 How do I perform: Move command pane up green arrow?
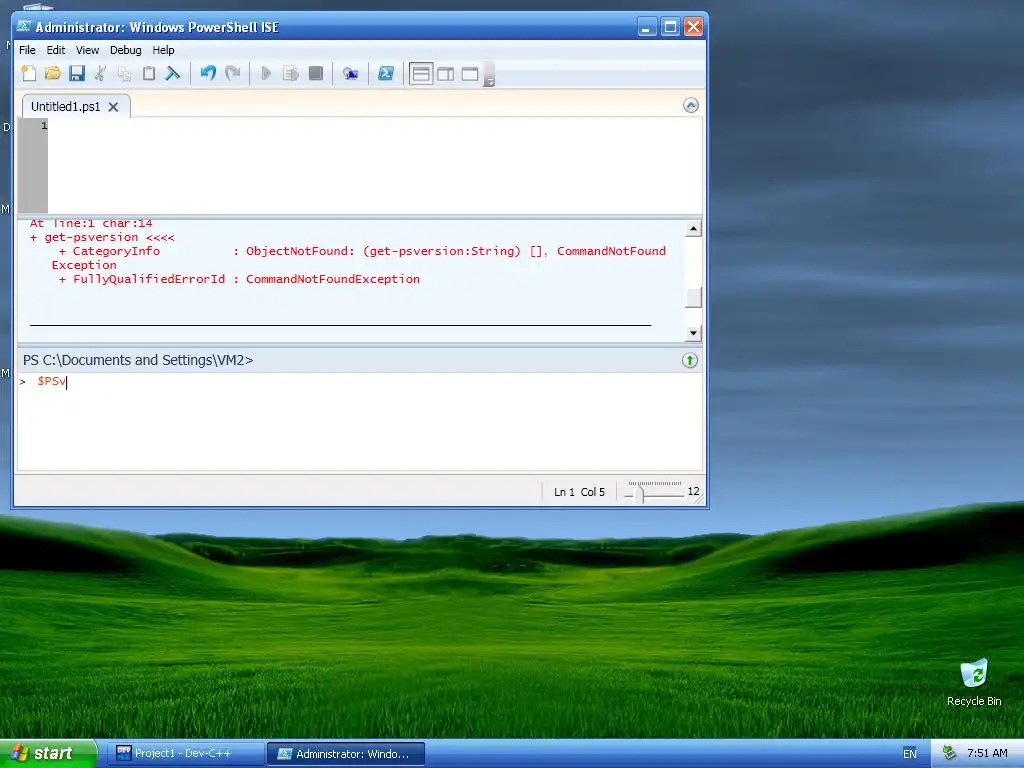tap(690, 360)
